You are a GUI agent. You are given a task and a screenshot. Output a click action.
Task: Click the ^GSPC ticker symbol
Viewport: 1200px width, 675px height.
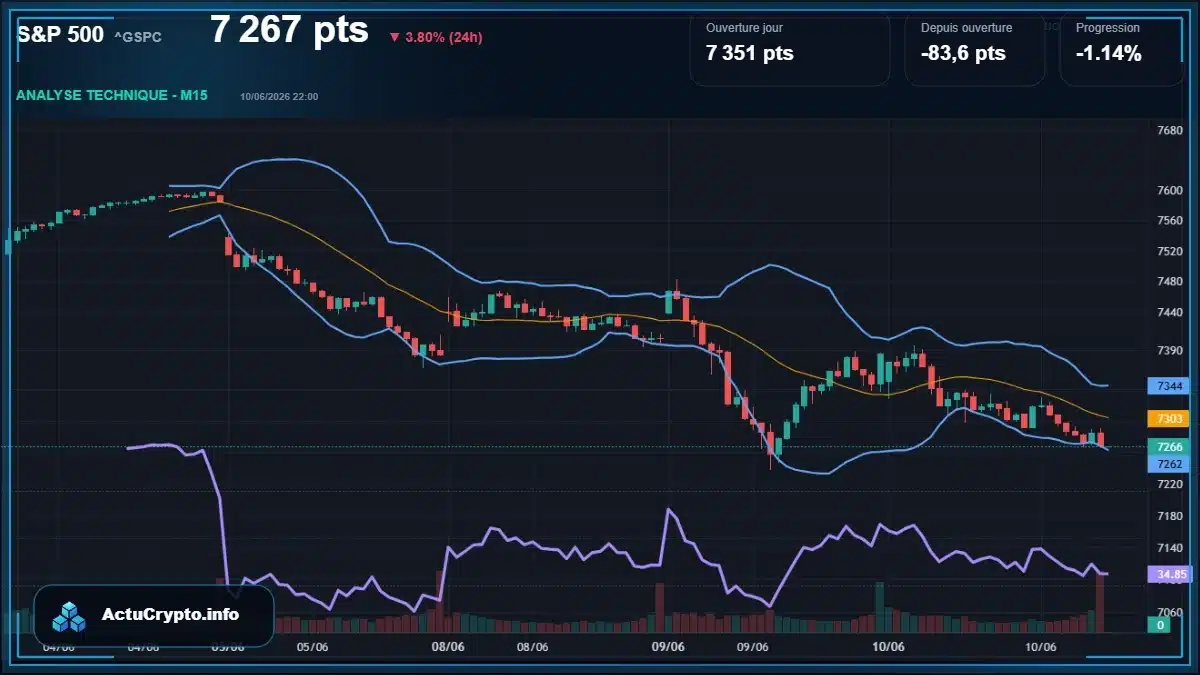tap(138, 37)
